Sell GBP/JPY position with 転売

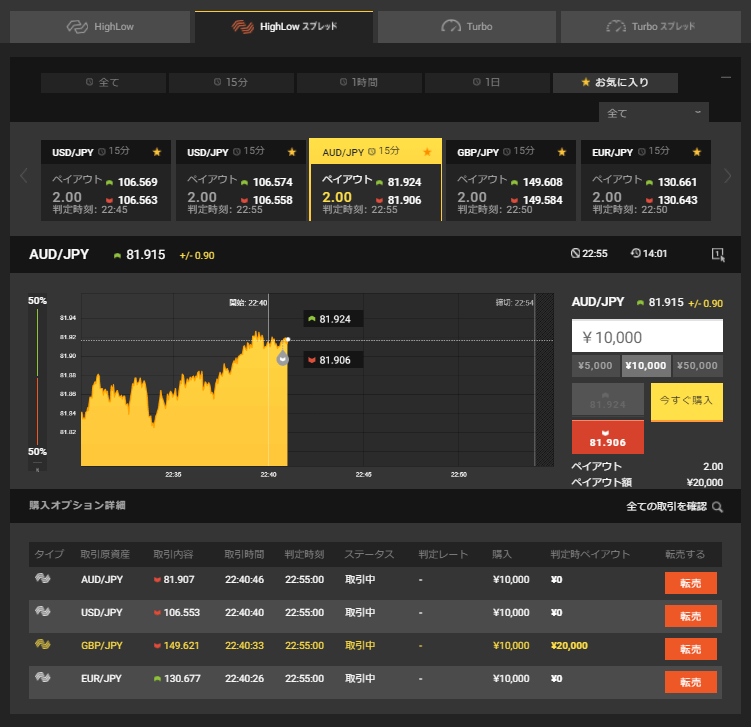click(x=691, y=649)
